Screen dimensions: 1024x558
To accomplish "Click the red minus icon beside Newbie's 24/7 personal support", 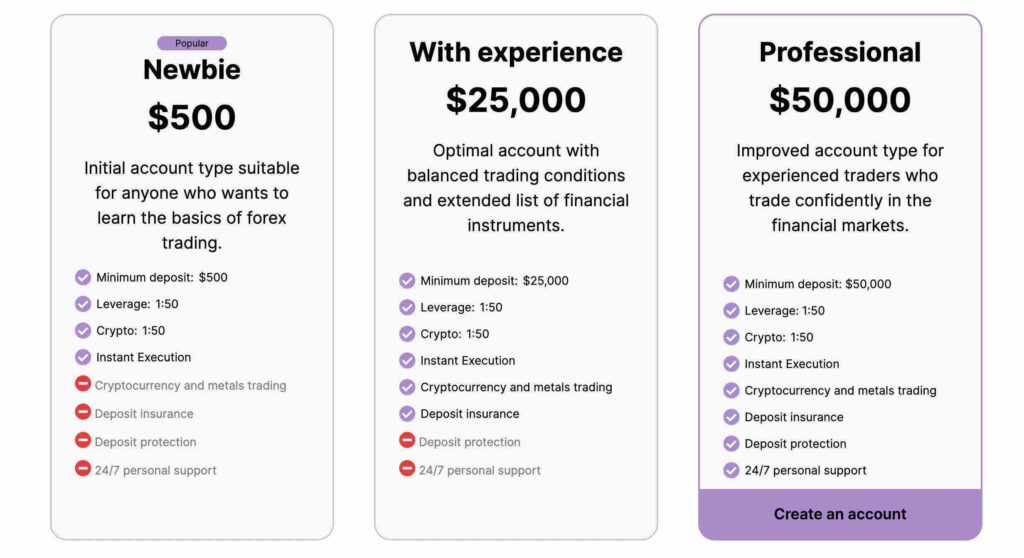I will pos(83,468).
